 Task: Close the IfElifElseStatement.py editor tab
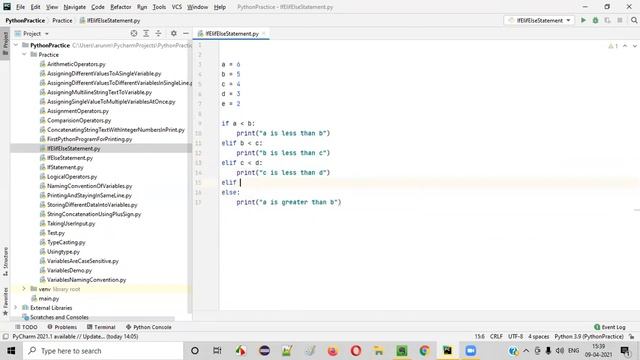pyautogui.click(x=264, y=33)
